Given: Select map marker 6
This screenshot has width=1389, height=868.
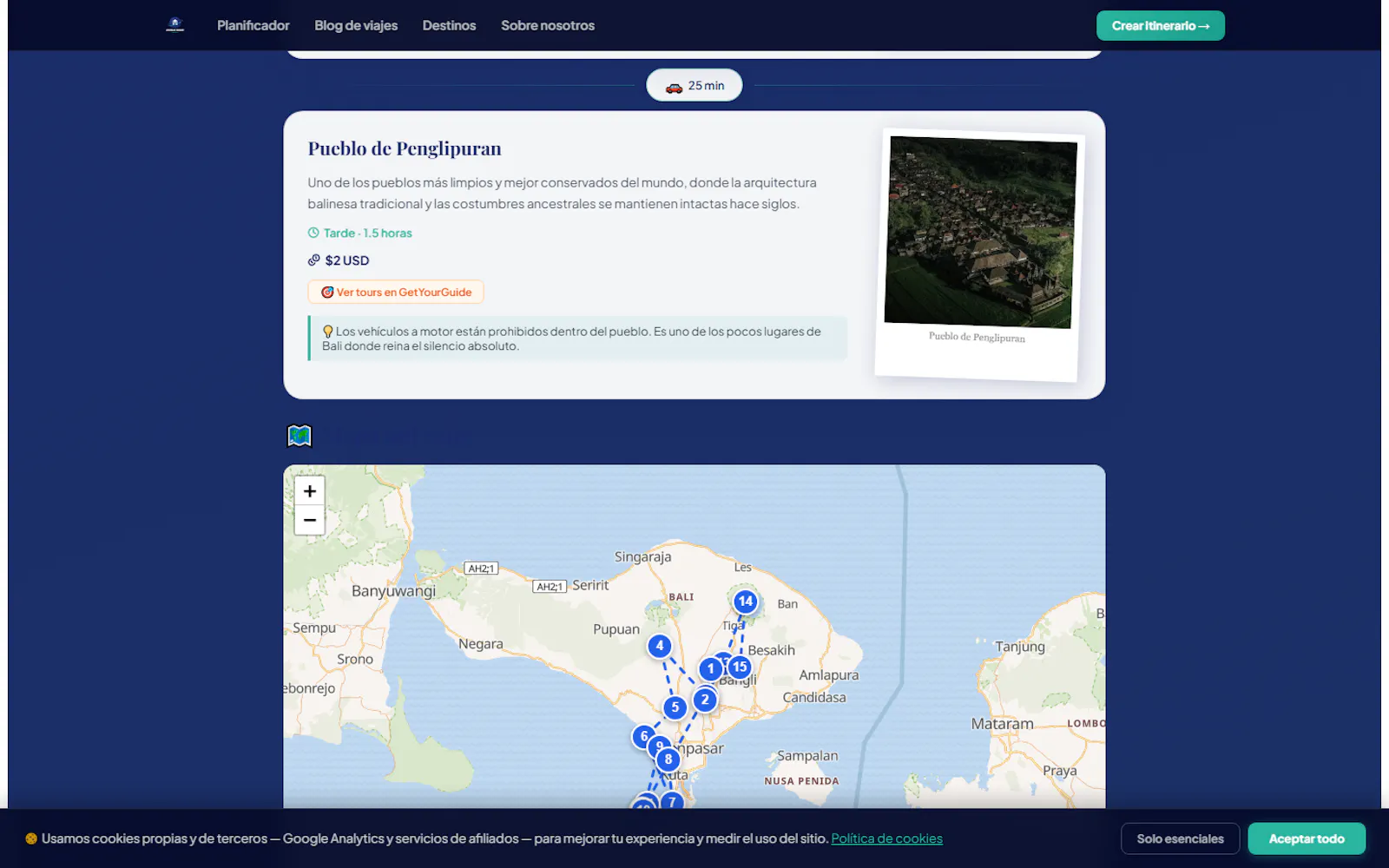Looking at the screenshot, I should click(643, 737).
